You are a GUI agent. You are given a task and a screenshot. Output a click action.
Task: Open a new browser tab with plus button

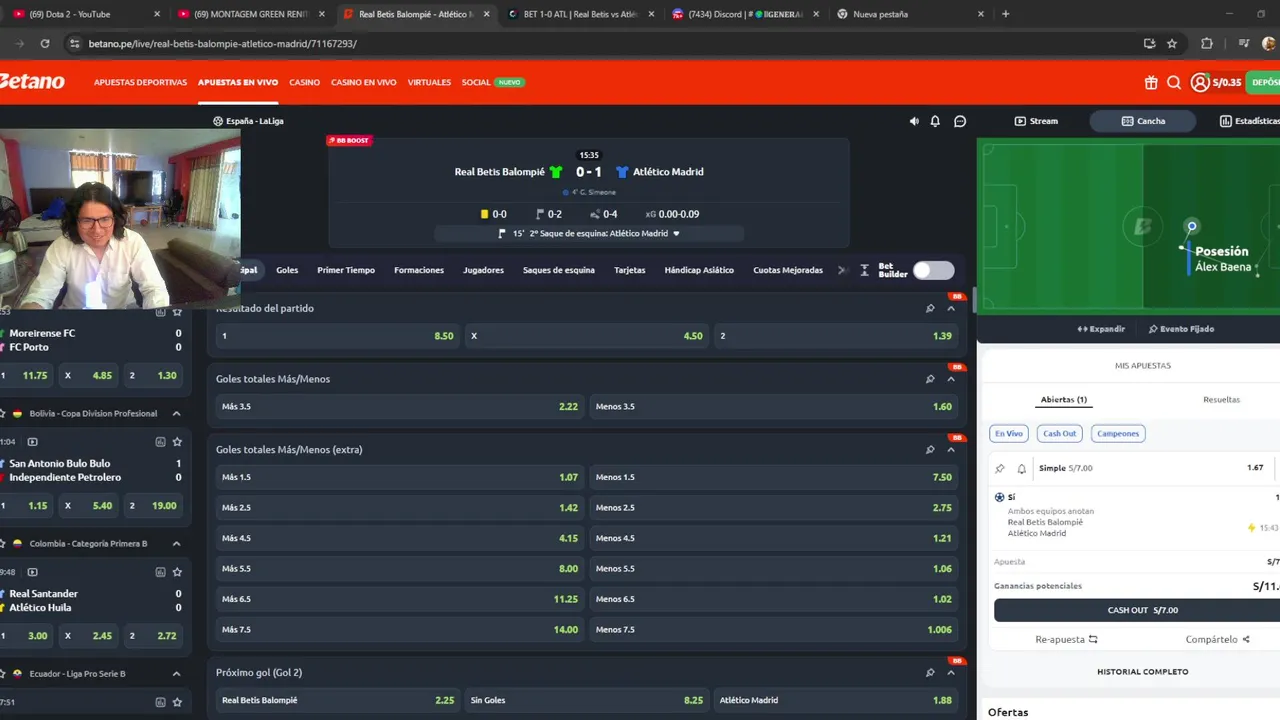[1005, 14]
